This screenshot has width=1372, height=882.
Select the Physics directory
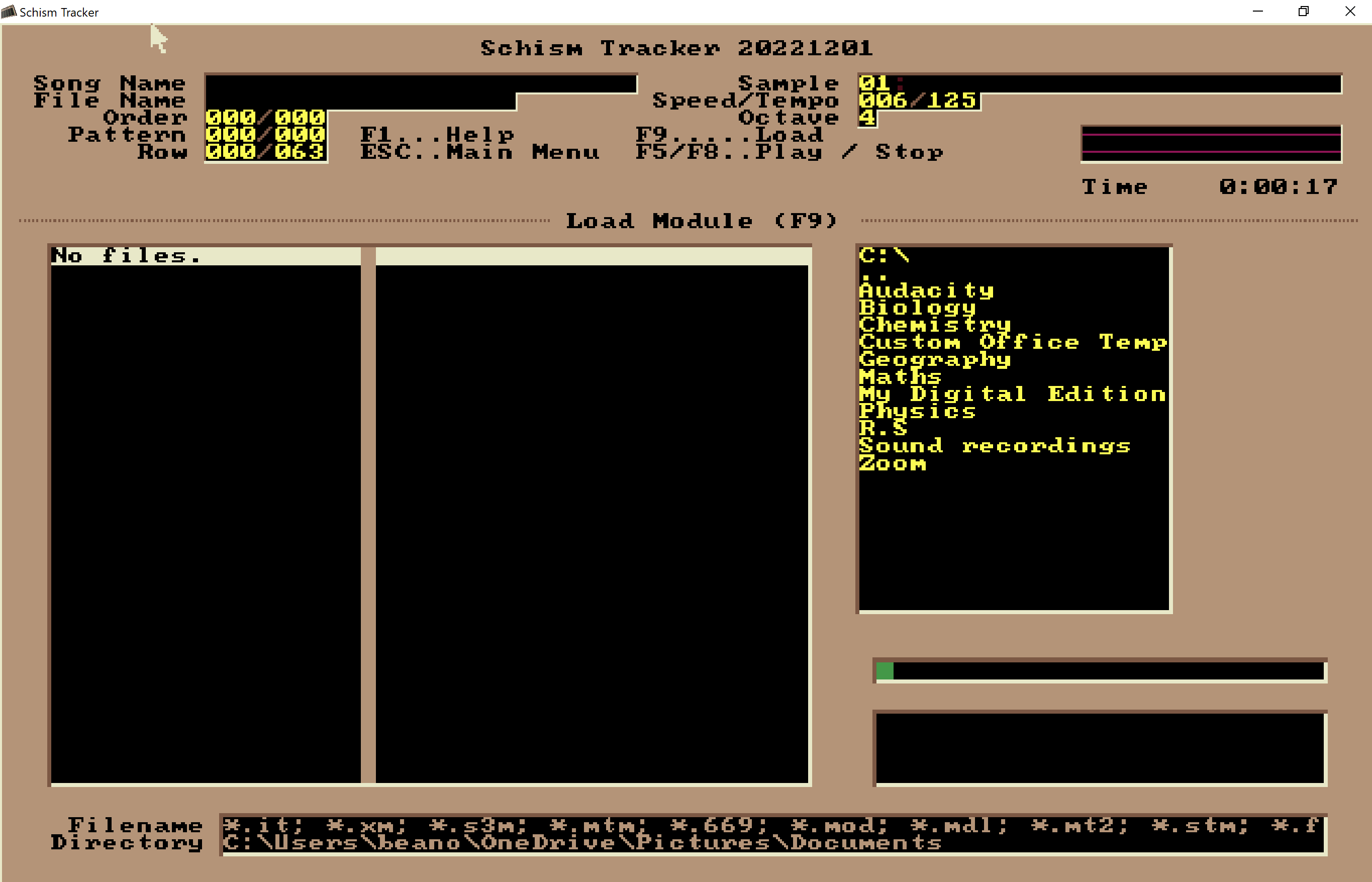pos(917,411)
